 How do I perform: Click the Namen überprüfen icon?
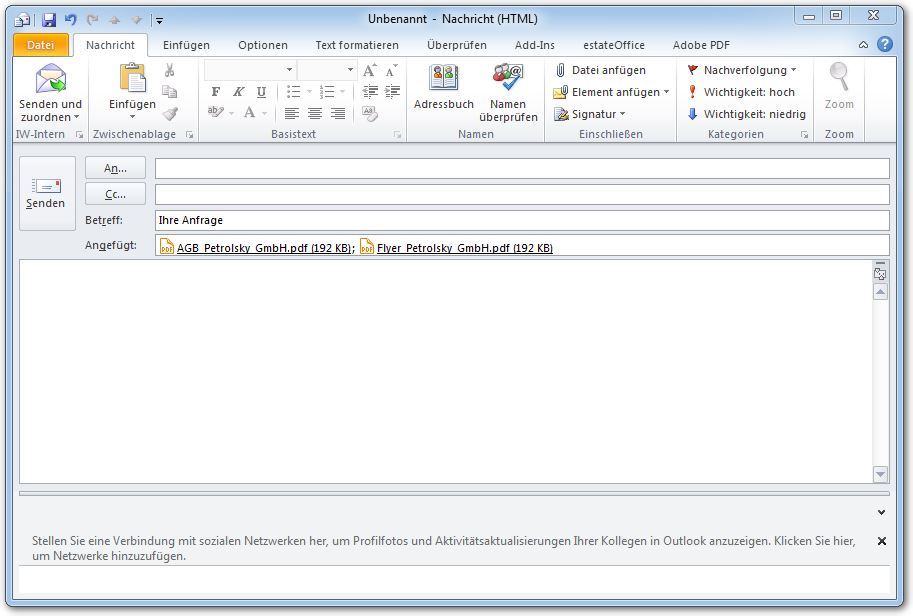[x=508, y=80]
